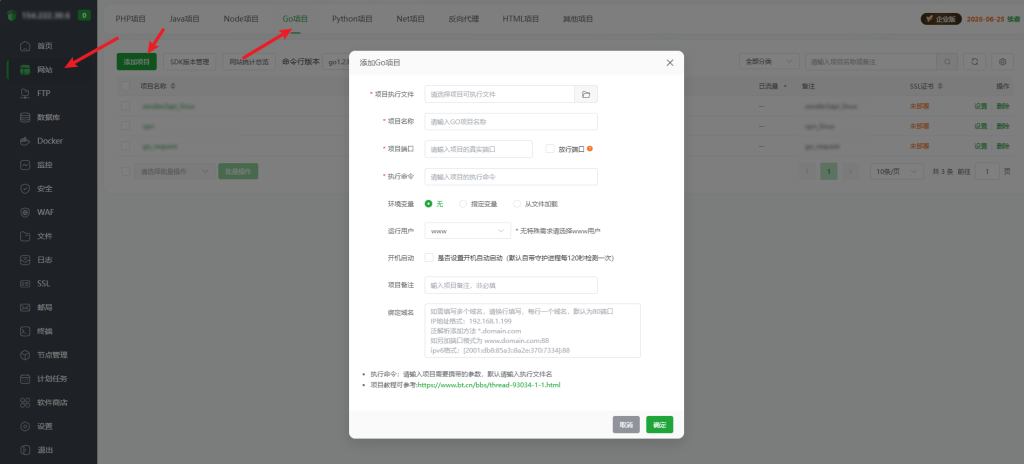
Task: Select the 指定变量 radio option
Action: [463, 204]
